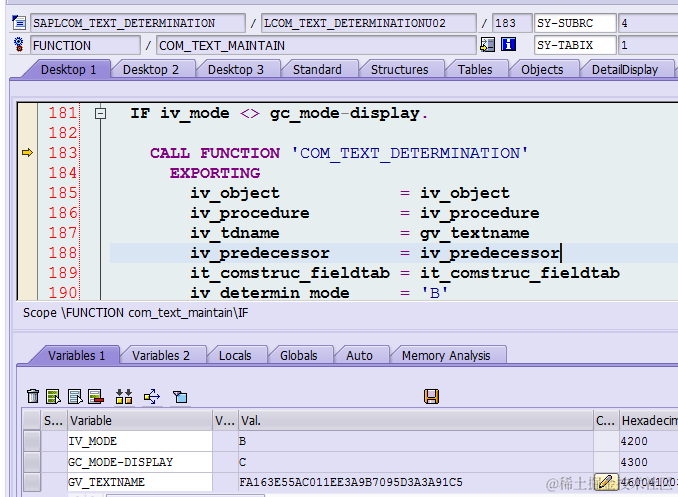Click the function module gear icon

point(19,45)
